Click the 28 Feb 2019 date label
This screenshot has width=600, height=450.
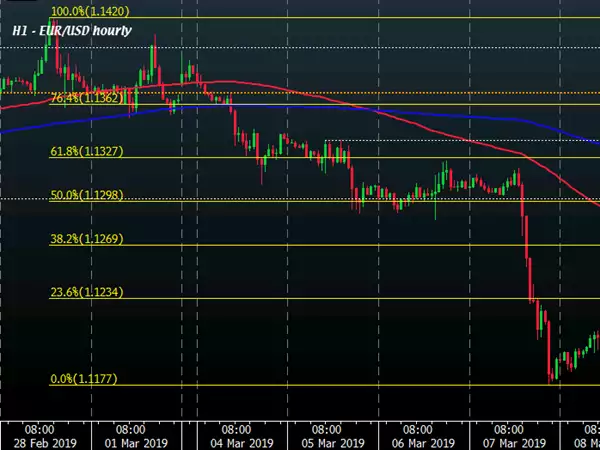(40, 441)
